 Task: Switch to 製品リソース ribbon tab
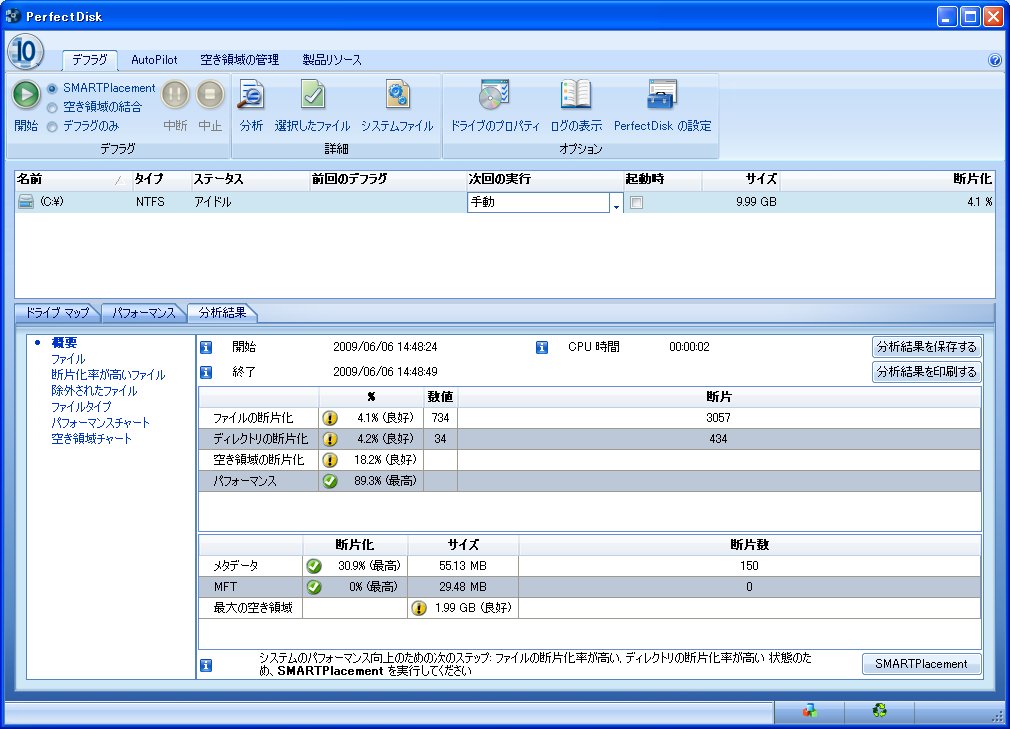pyautogui.click(x=332, y=60)
